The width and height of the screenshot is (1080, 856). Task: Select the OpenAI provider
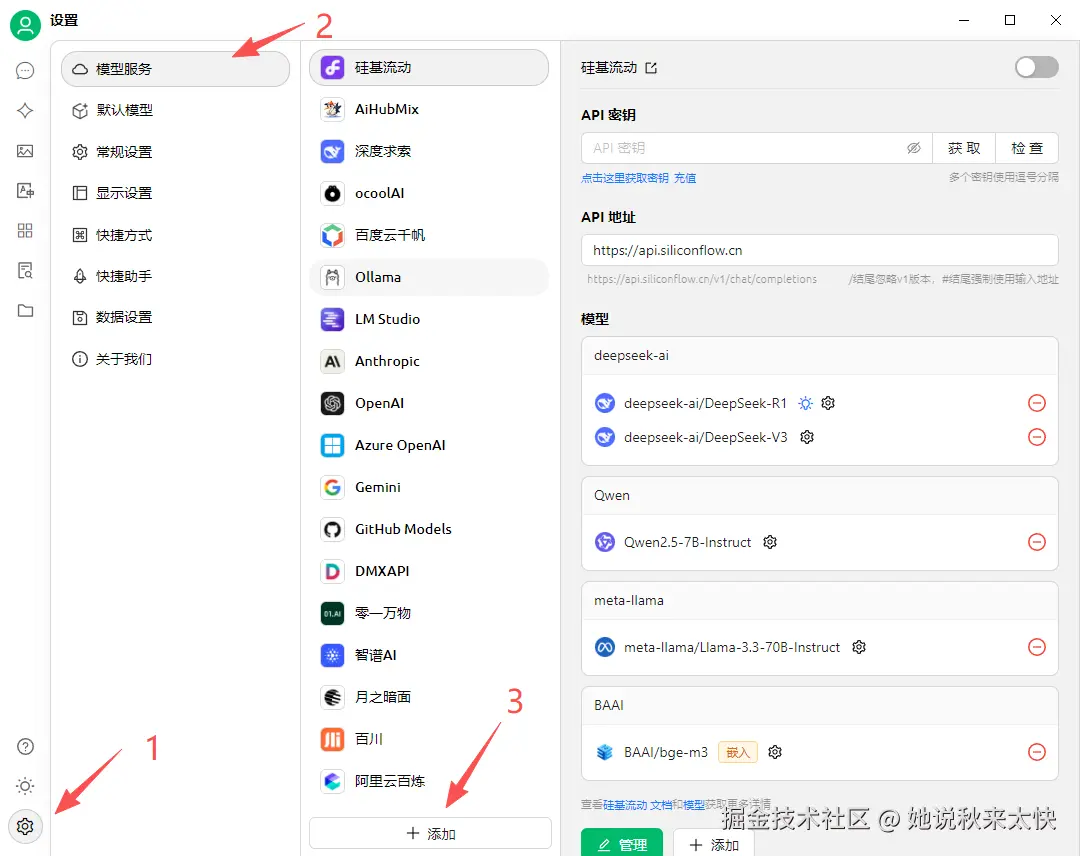coord(429,403)
